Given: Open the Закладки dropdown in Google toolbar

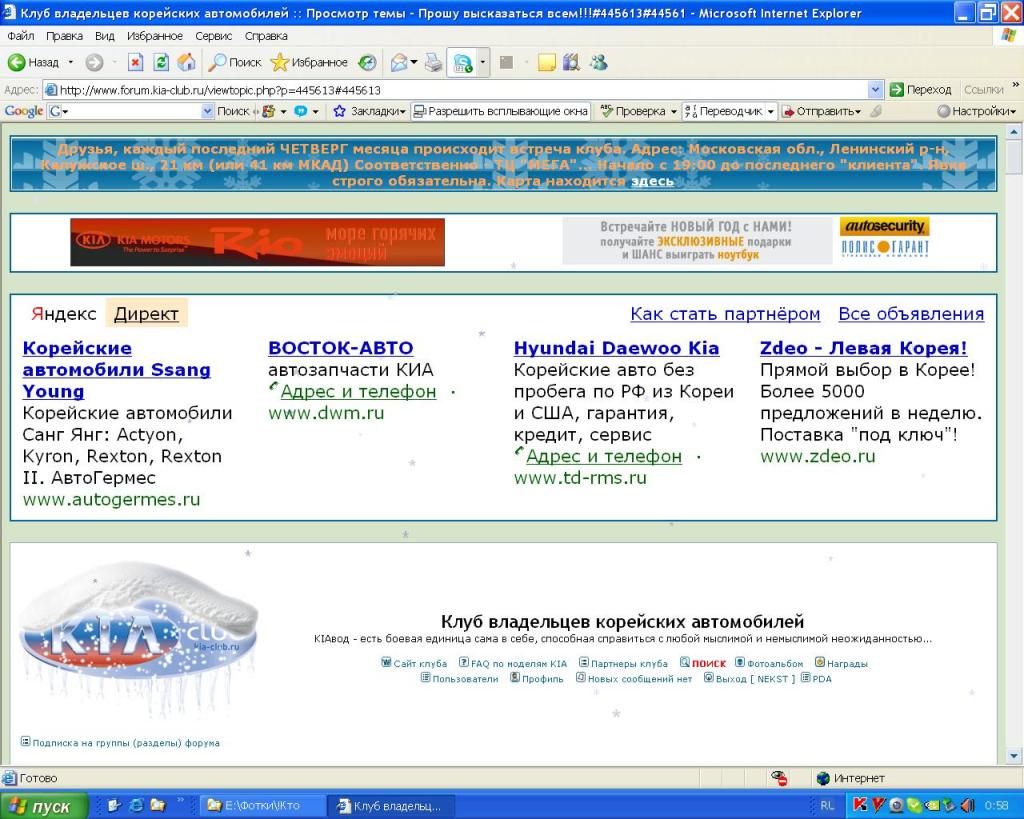Looking at the screenshot, I should point(370,111).
